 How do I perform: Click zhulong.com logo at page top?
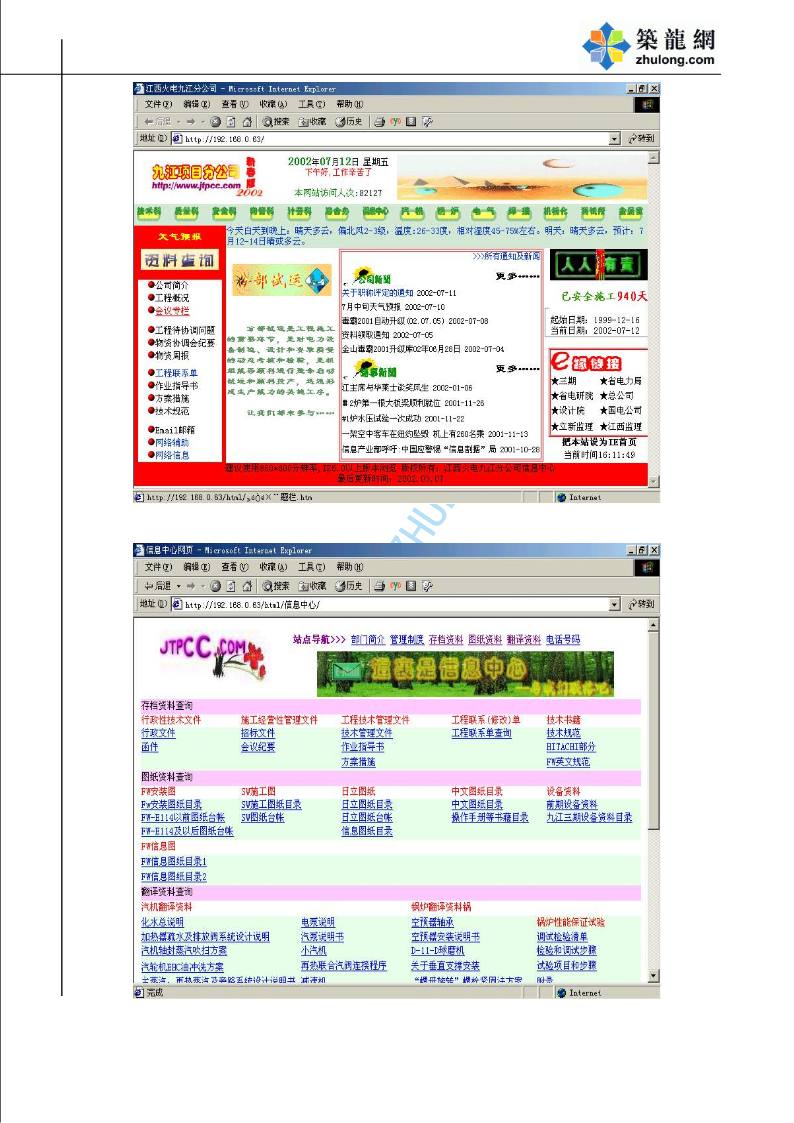[x=649, y=47]
